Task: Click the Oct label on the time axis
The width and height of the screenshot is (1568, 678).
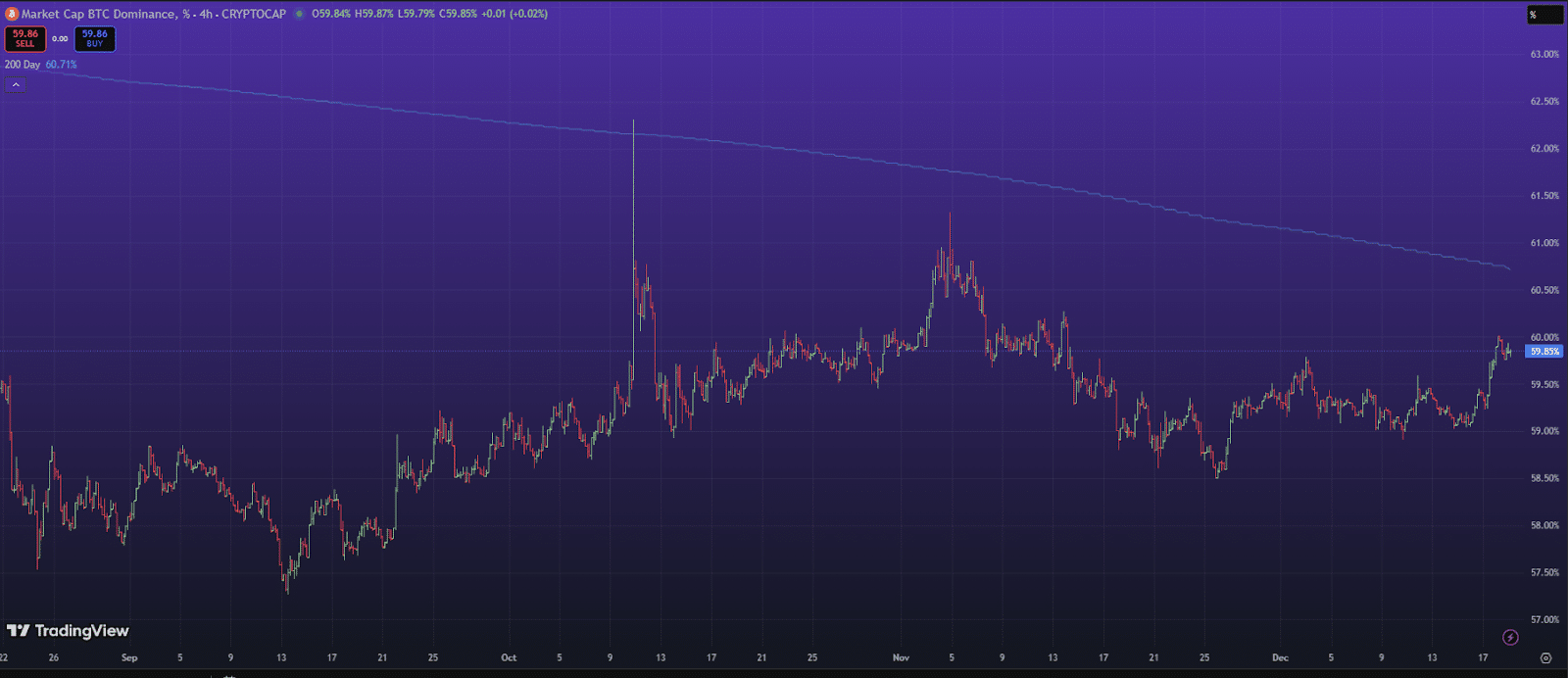Action: point(509,657)
